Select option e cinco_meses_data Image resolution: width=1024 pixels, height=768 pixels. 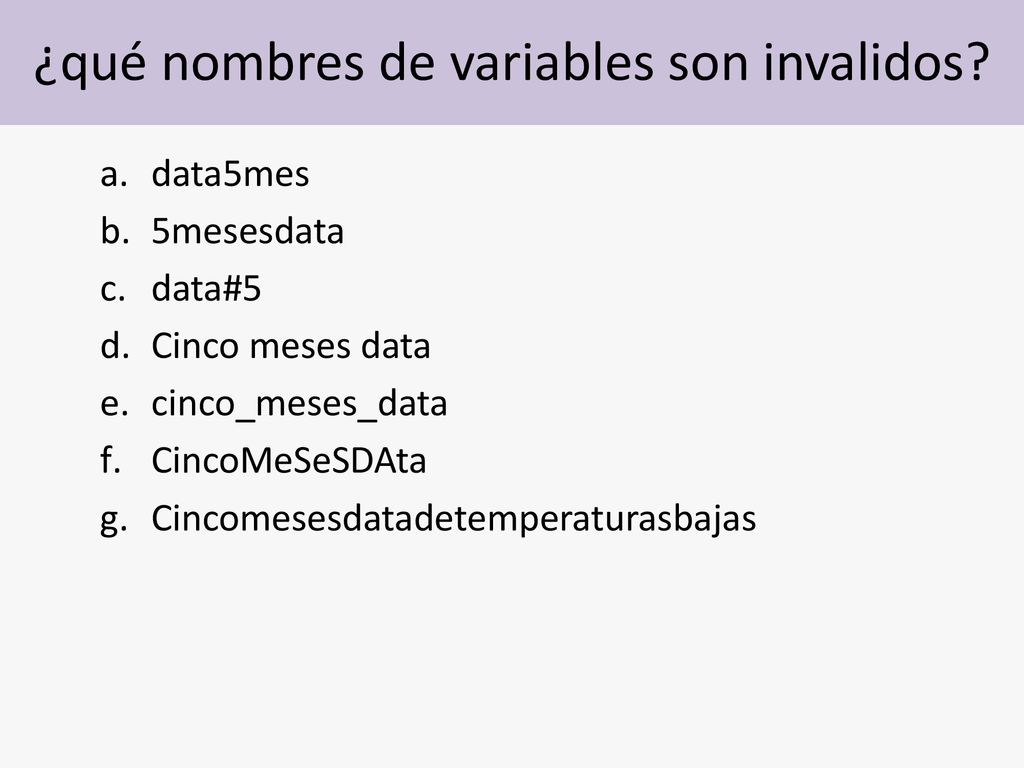coord(299,404)
